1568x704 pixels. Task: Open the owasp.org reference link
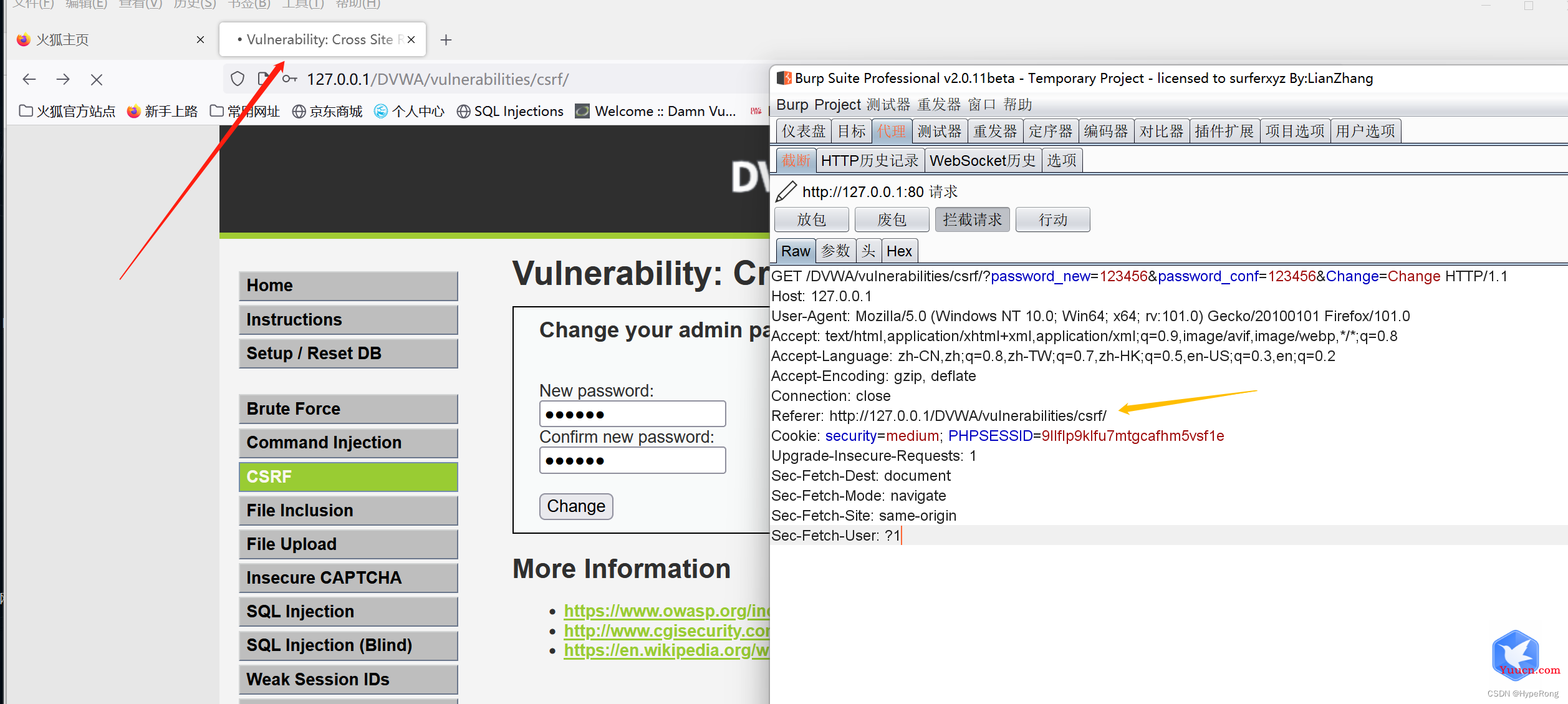click(x=666, y=611)
